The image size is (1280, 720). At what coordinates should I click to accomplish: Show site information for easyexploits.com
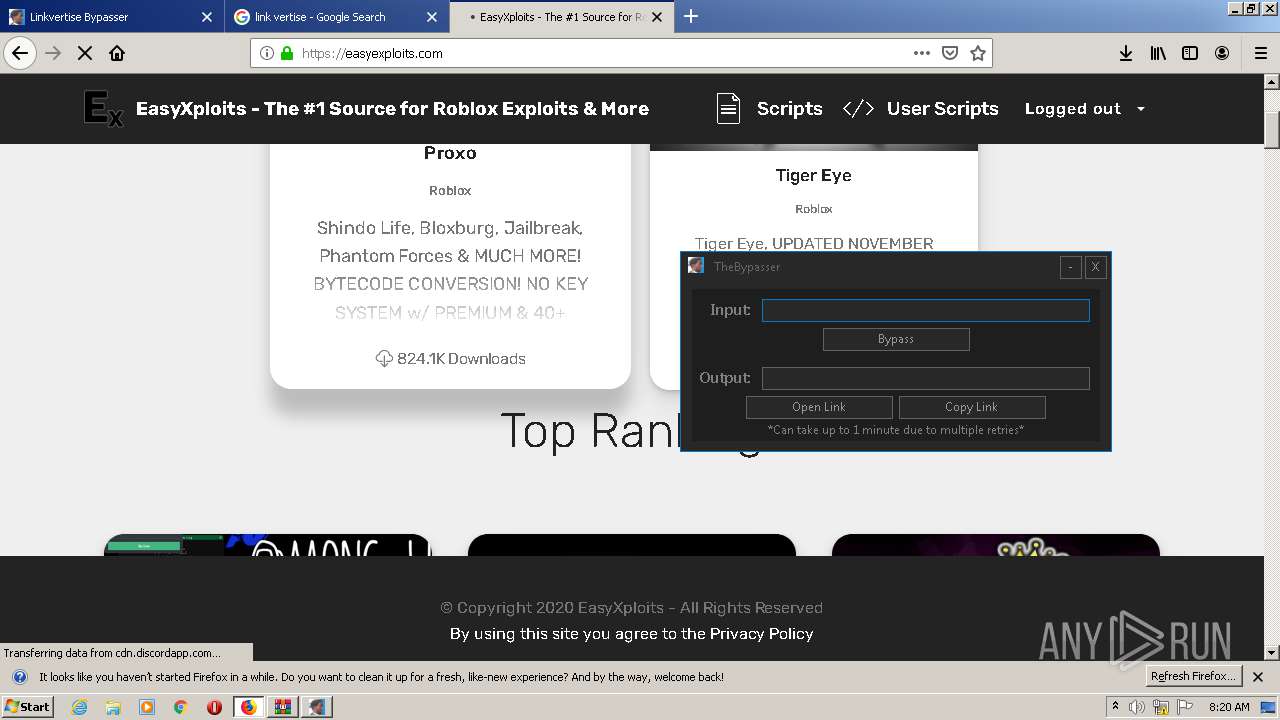click(267, 53)
